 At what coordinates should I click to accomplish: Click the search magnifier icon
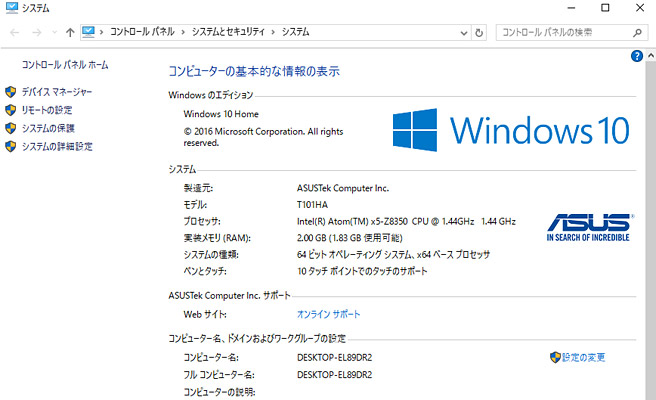click(x=637, y=32)
